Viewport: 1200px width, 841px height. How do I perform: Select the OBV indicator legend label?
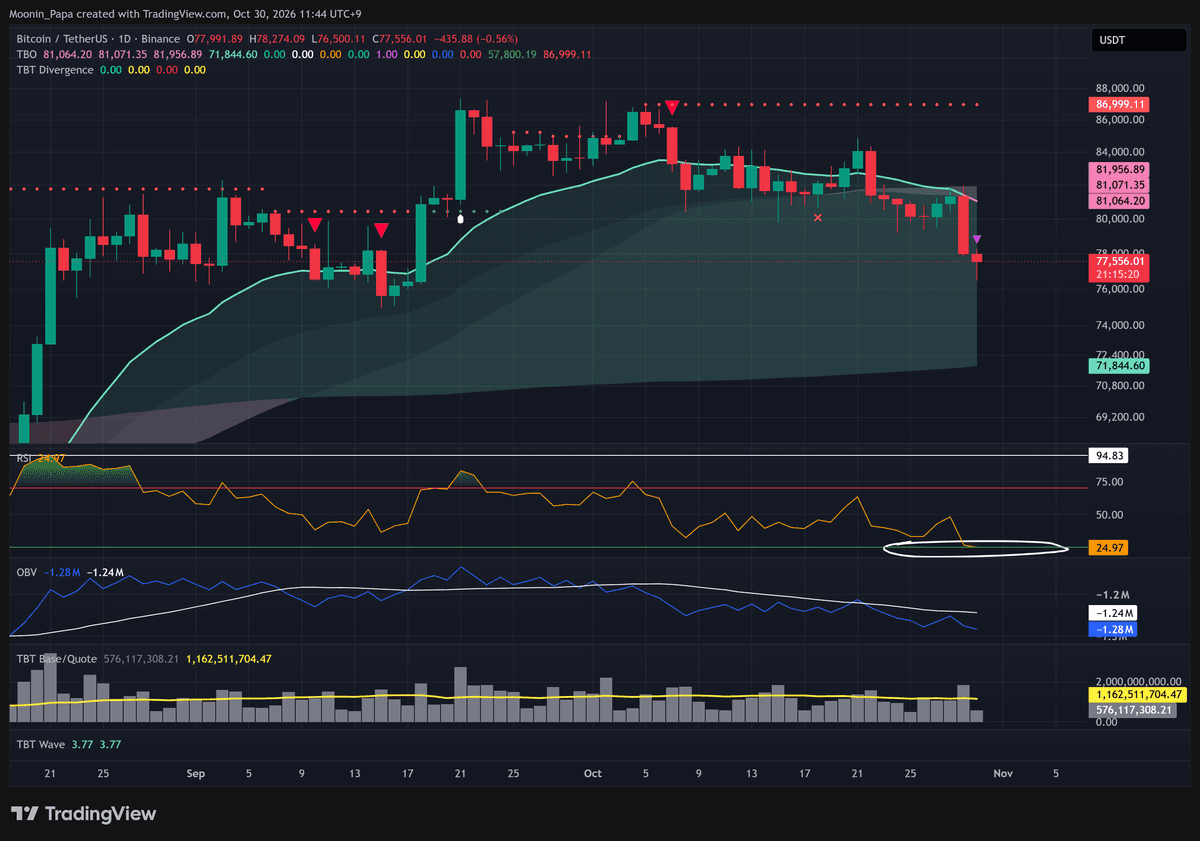click(x=27, y=572)
